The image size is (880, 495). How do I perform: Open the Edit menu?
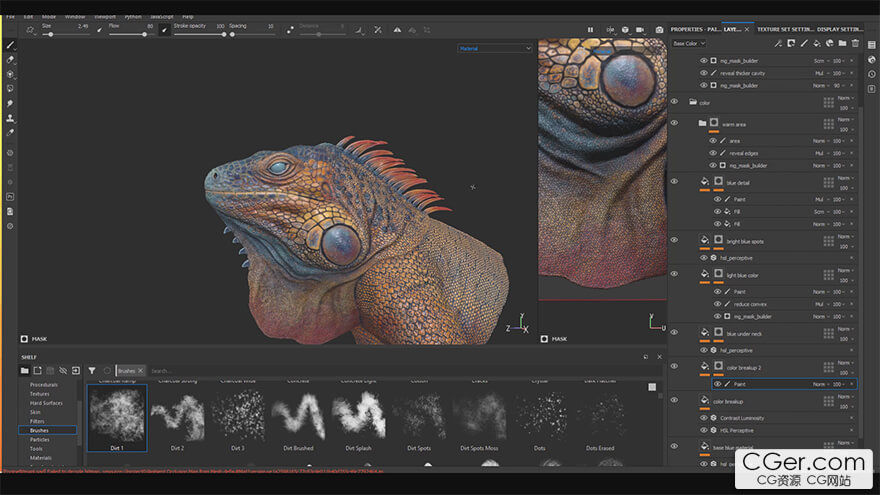point(28,17)
